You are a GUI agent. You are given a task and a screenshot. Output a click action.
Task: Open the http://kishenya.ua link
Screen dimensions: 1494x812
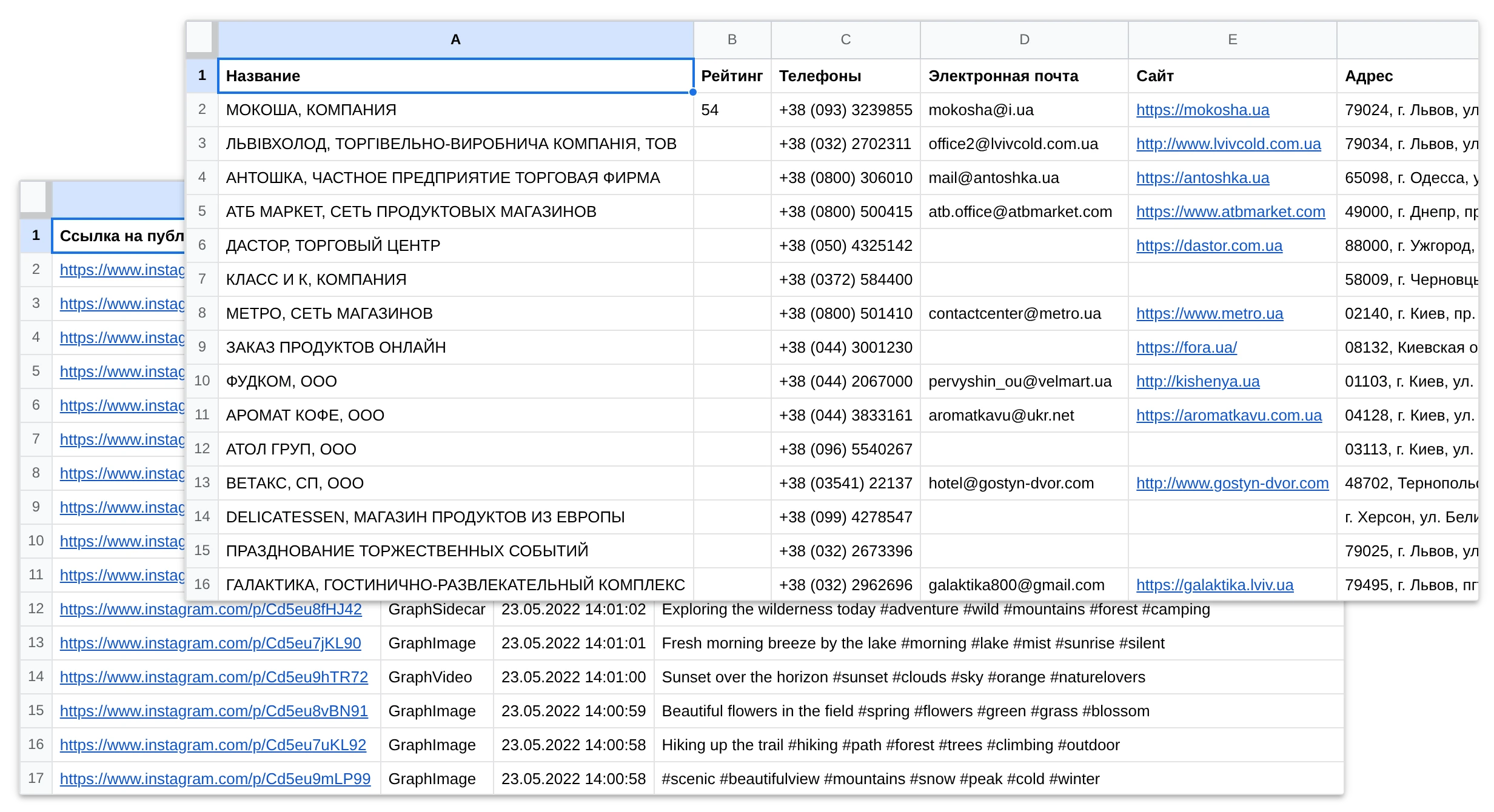click(1198, 381)
